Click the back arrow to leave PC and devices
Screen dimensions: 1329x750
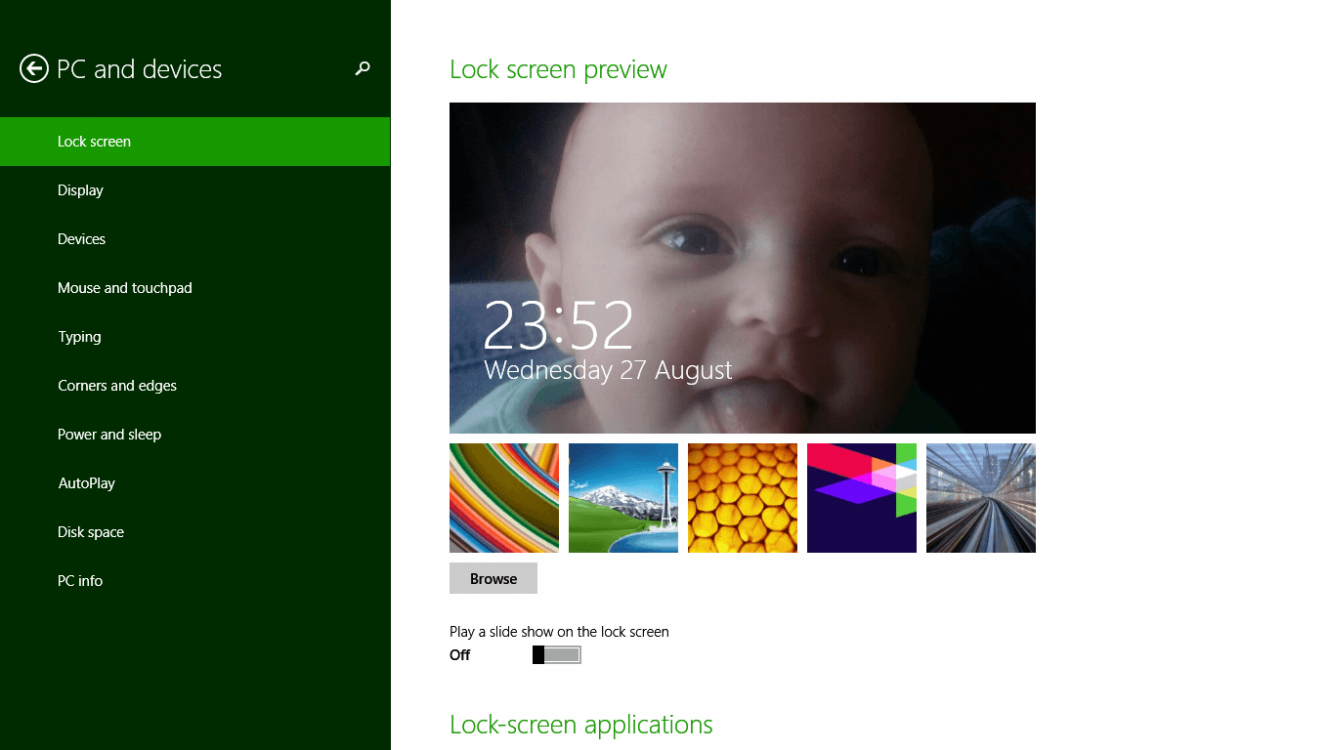[33, 68]
